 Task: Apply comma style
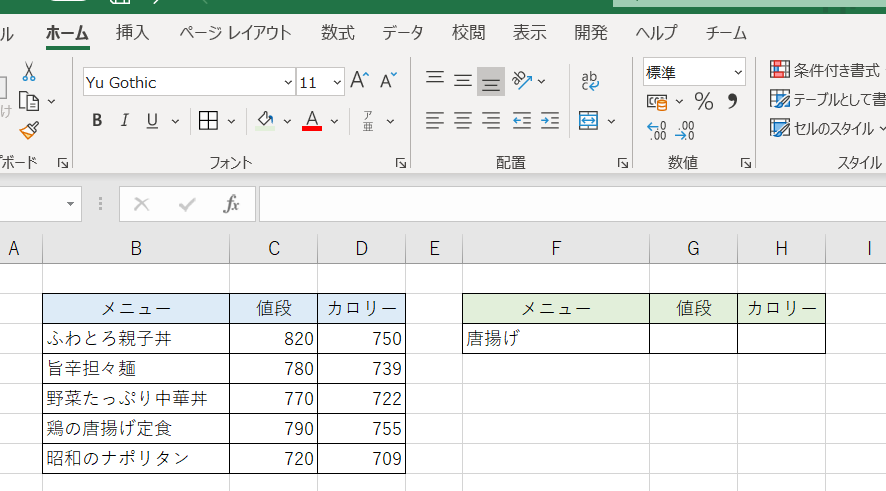click(x=732, y=102)
